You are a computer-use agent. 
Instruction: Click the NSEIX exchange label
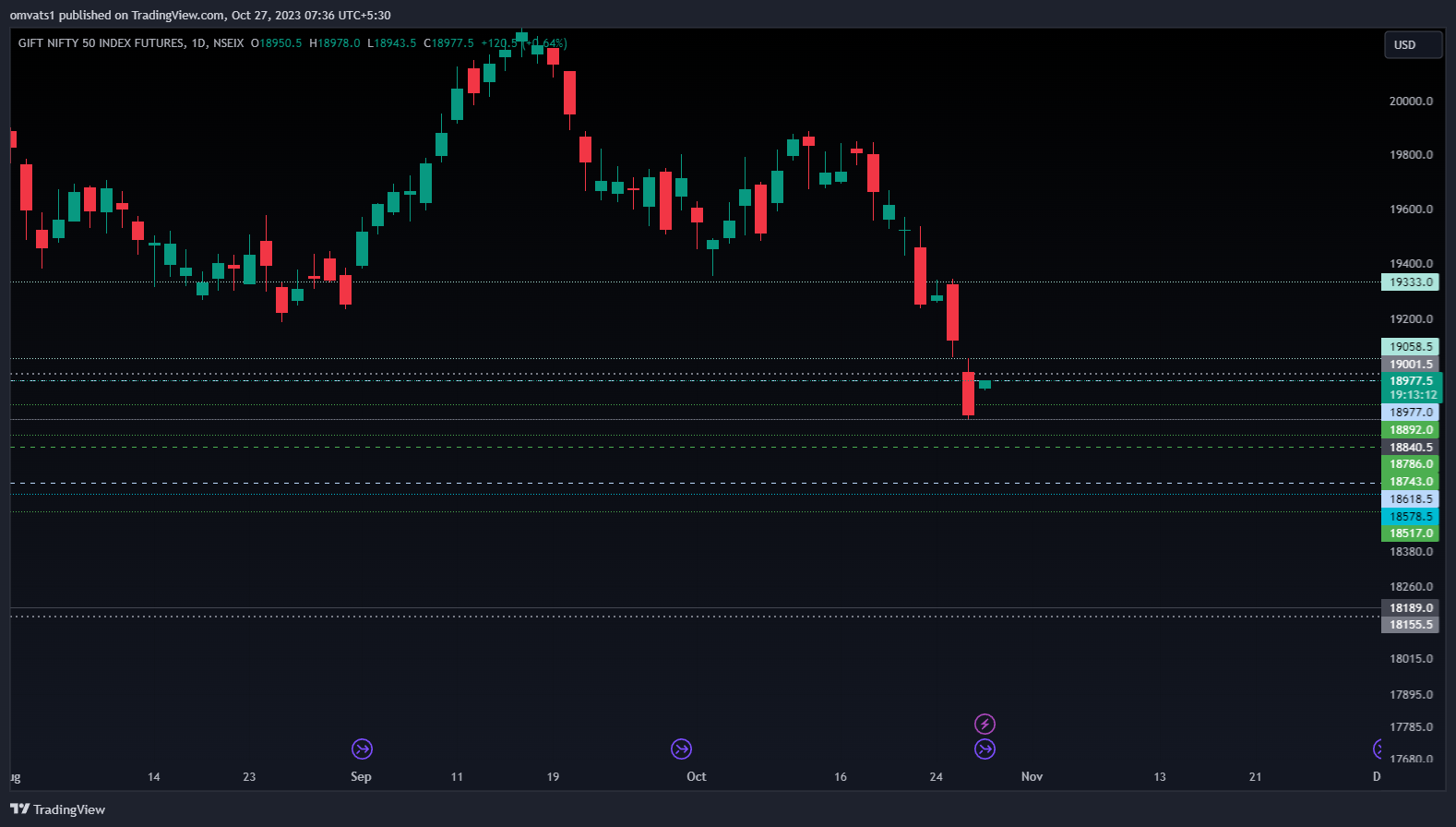tap(229, 43)
